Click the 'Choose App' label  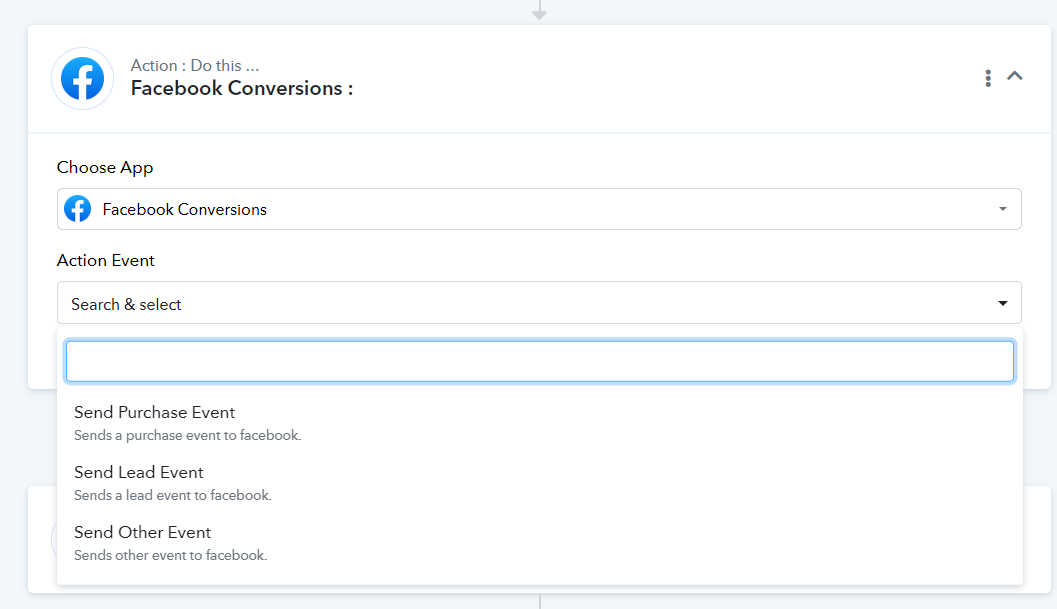click(x=105, y=167)
